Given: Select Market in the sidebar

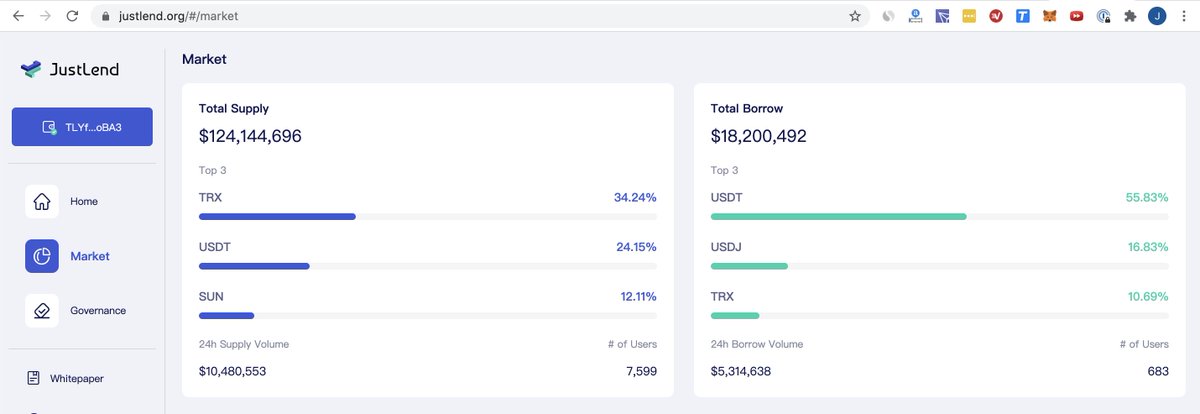Looking at the screenshot, I should pyautogui.click(x=90, y=257).
